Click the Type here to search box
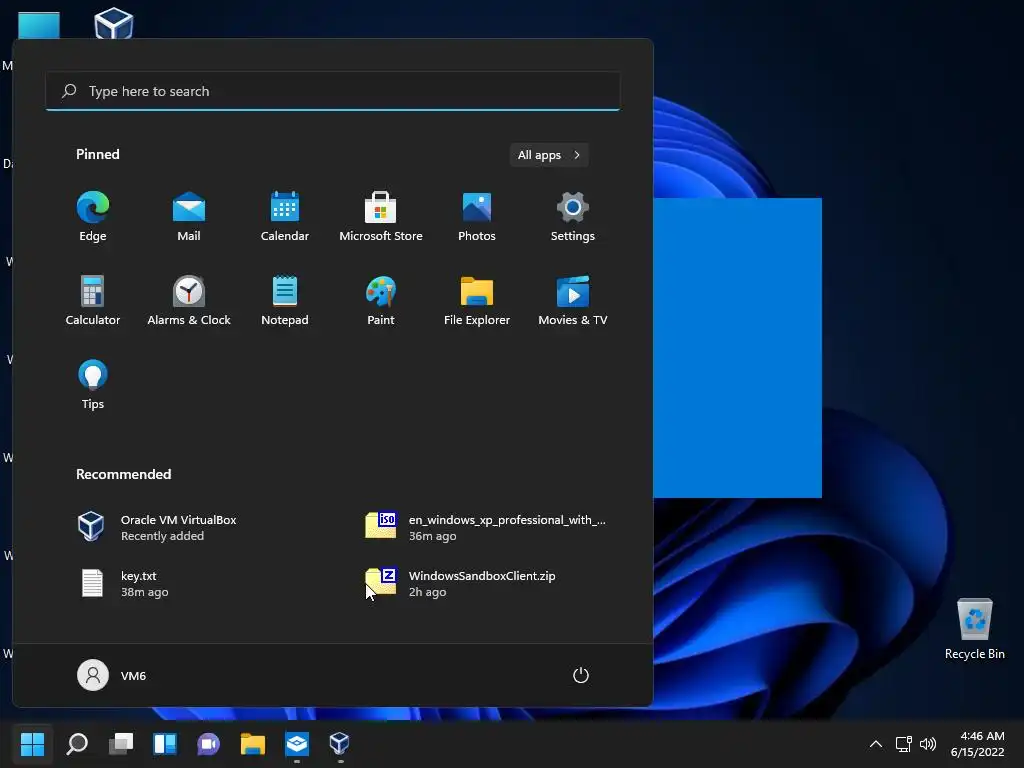Screen dimensions: 1024x768 click(x=333, y=91)
